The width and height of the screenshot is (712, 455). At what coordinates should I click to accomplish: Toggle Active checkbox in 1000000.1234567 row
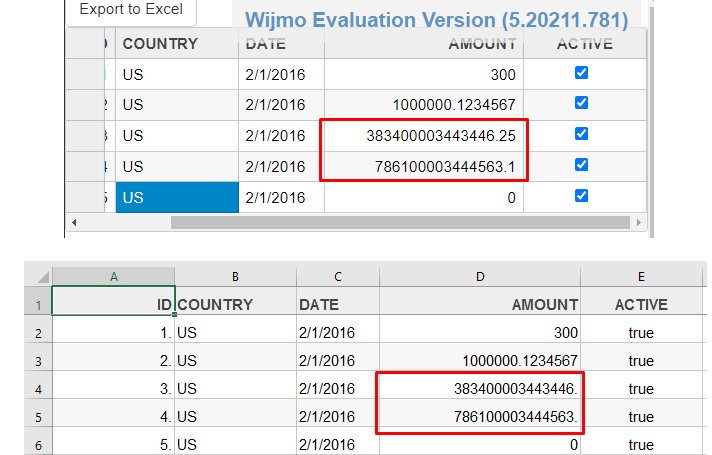pos(581,103)
